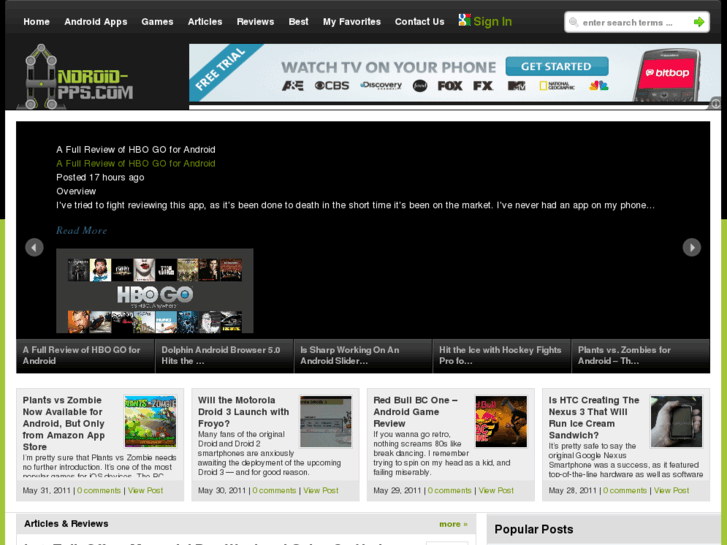Click more » in Articles & Reviews
727x545 pixels.
click(453, 524)
